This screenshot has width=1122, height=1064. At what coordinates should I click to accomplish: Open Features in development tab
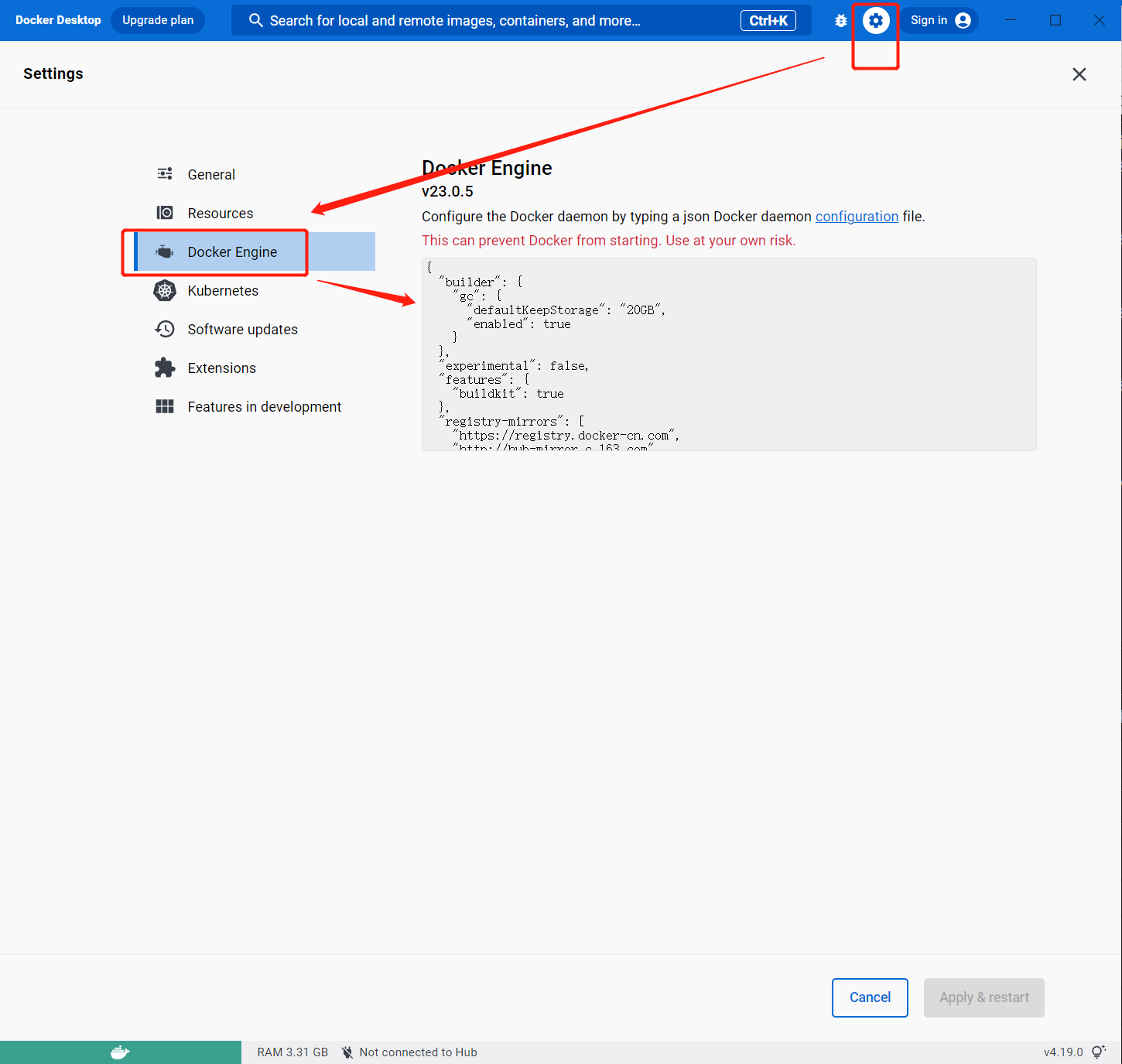255,406
